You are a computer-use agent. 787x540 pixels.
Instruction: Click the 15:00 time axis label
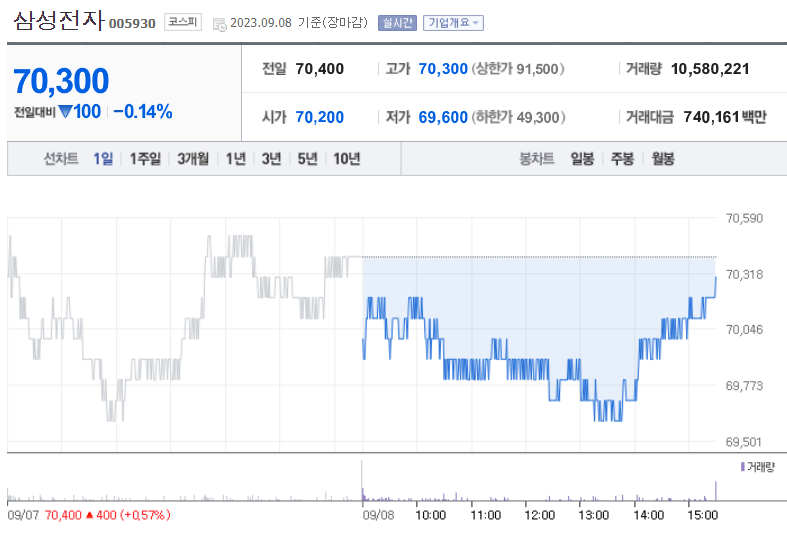[x=703, y=515]
